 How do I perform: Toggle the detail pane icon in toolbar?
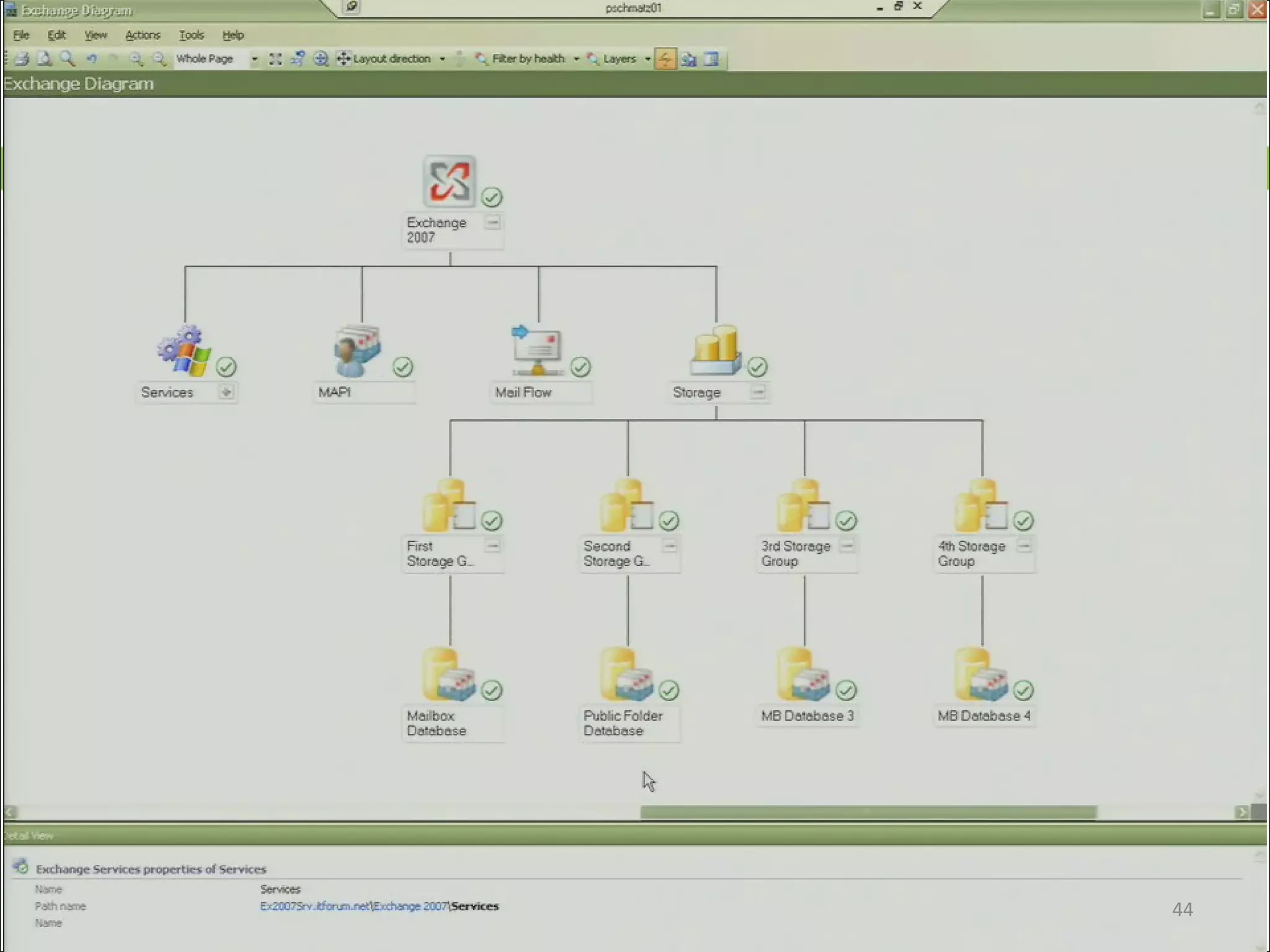[712, 59]
